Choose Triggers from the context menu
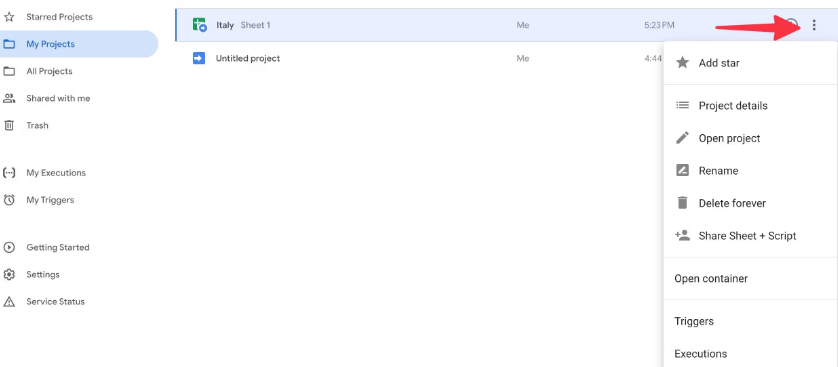 coord(750,321)
